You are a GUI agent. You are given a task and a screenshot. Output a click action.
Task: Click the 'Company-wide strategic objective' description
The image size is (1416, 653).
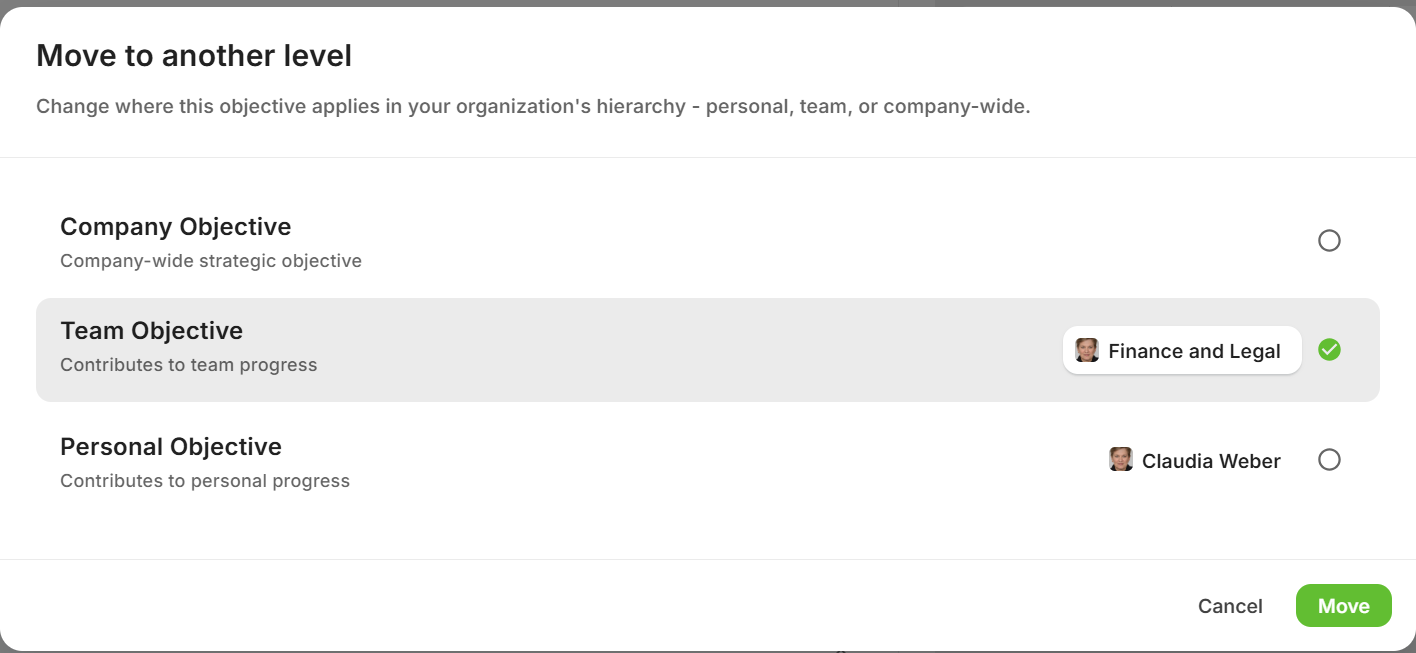point(211,261)
